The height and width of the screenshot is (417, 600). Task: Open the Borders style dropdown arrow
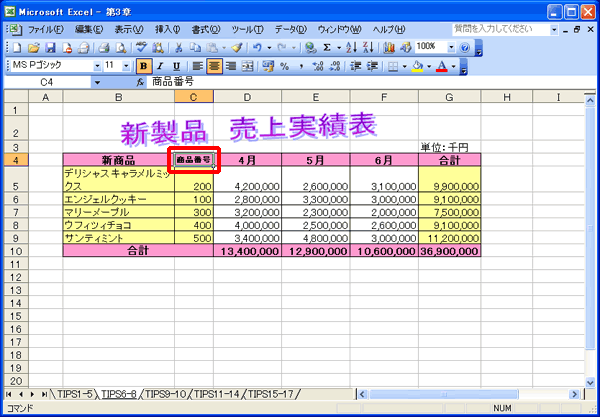[405, 67]
